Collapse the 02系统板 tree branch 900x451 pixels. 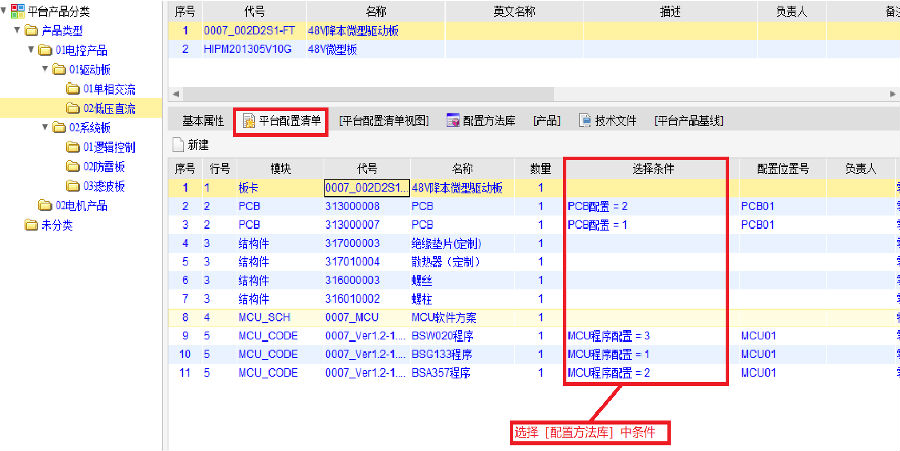click(46, 127)
